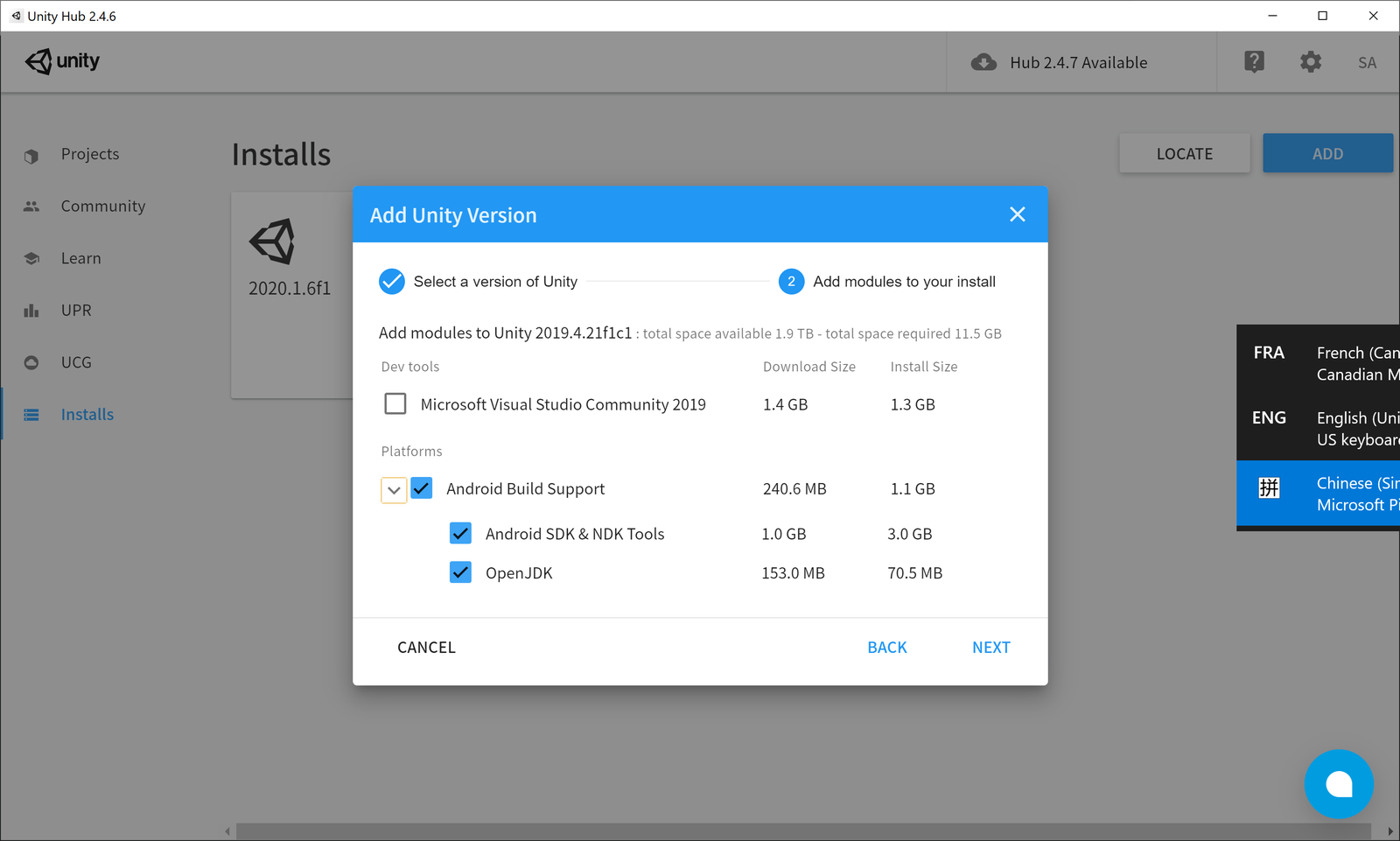The image size is (1400, 841).
Task: Click the UCG cloud icon
Action: [31, 362]
